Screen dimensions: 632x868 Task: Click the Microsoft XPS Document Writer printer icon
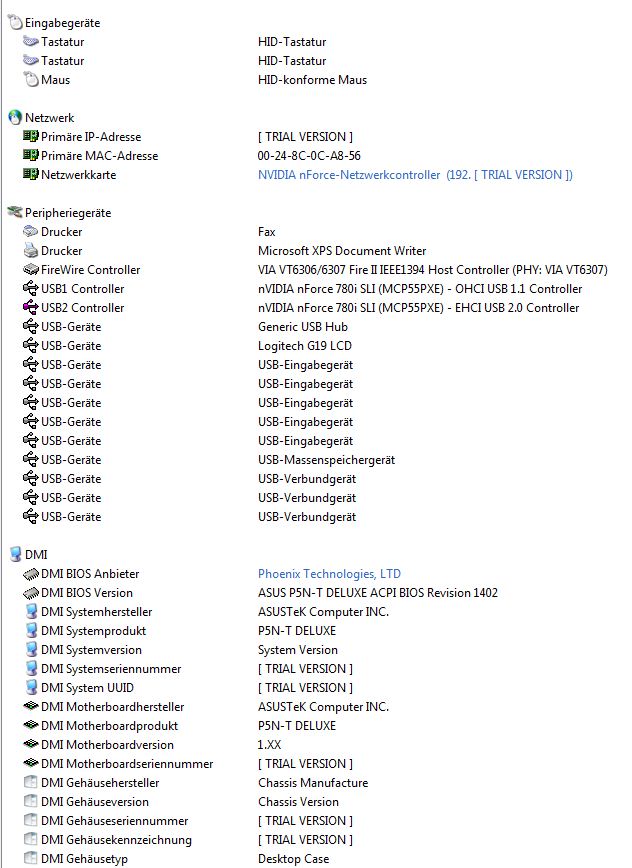pyautogui.click(x=30, y=250)
